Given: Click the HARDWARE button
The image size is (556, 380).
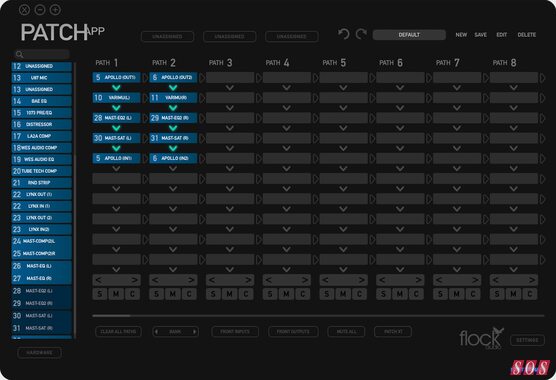Looking at the screenshot, I should coord(39,353).
